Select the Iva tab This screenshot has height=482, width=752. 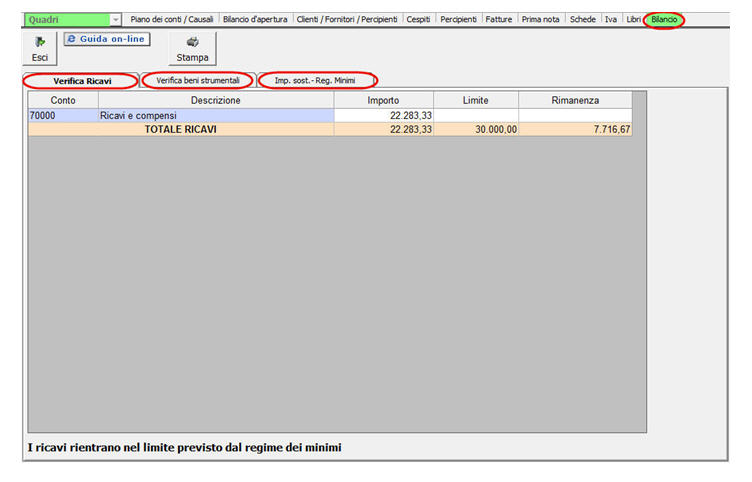pyautogui.click(x=611, y=20)
